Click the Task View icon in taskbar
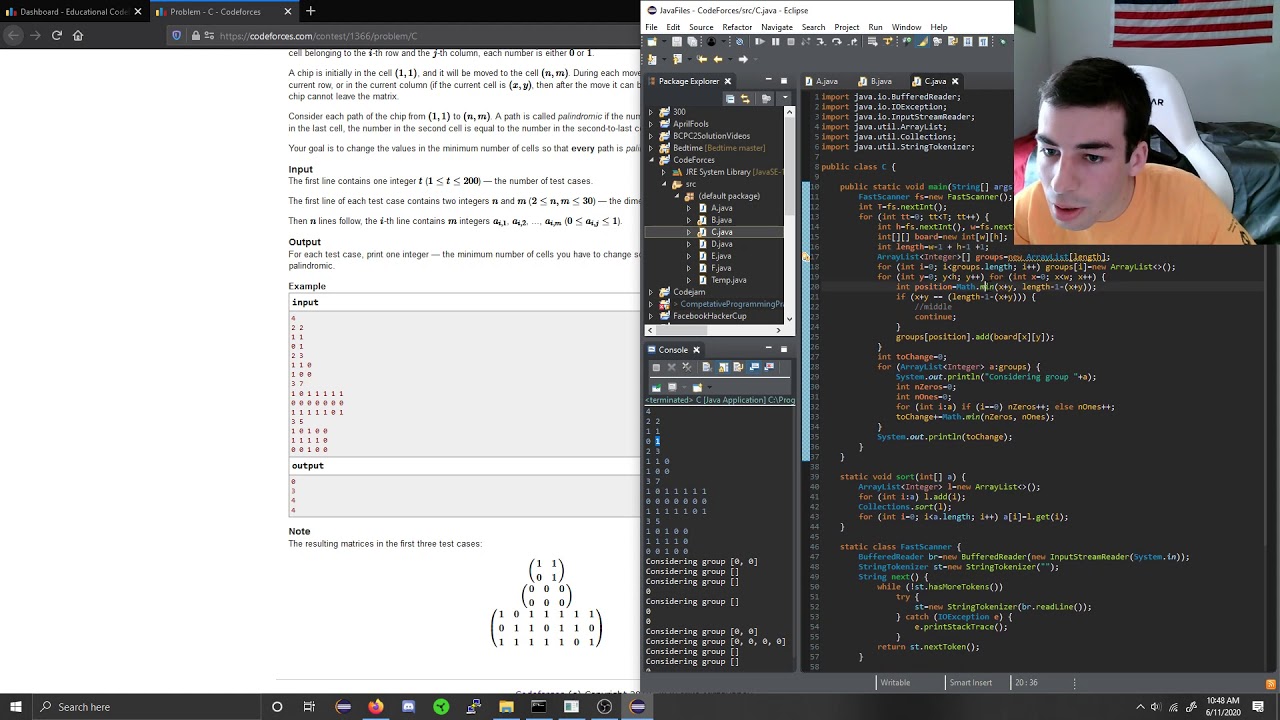Image resolution: width=1280 pixels, height=720 pixels. pos(309,707)
